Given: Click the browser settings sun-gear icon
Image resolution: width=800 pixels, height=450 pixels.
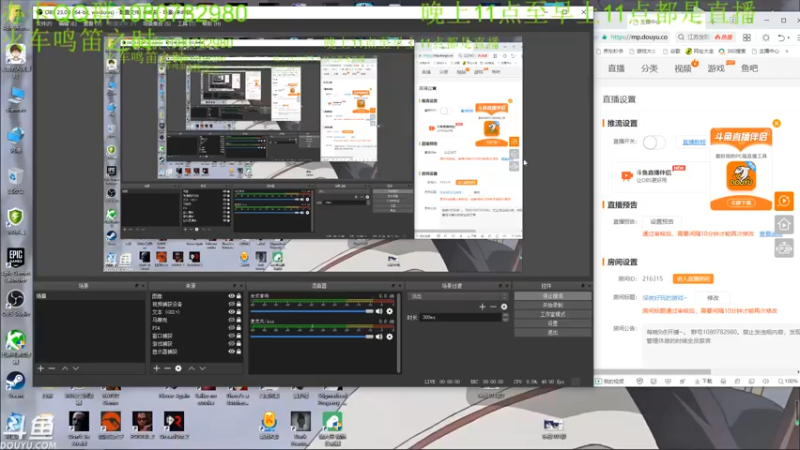Looking at the screenshot, I should click(x=766, y=37).
